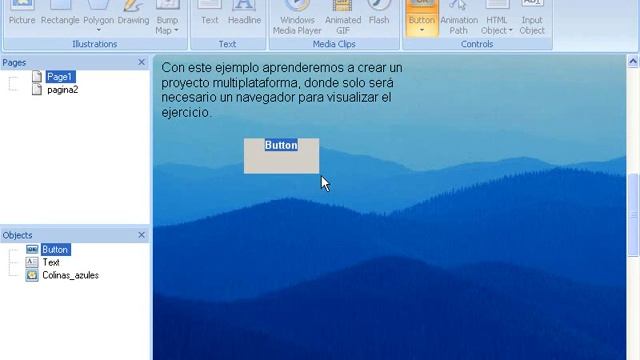Open the HTML Object dropdown arrow

coord(510,31)
